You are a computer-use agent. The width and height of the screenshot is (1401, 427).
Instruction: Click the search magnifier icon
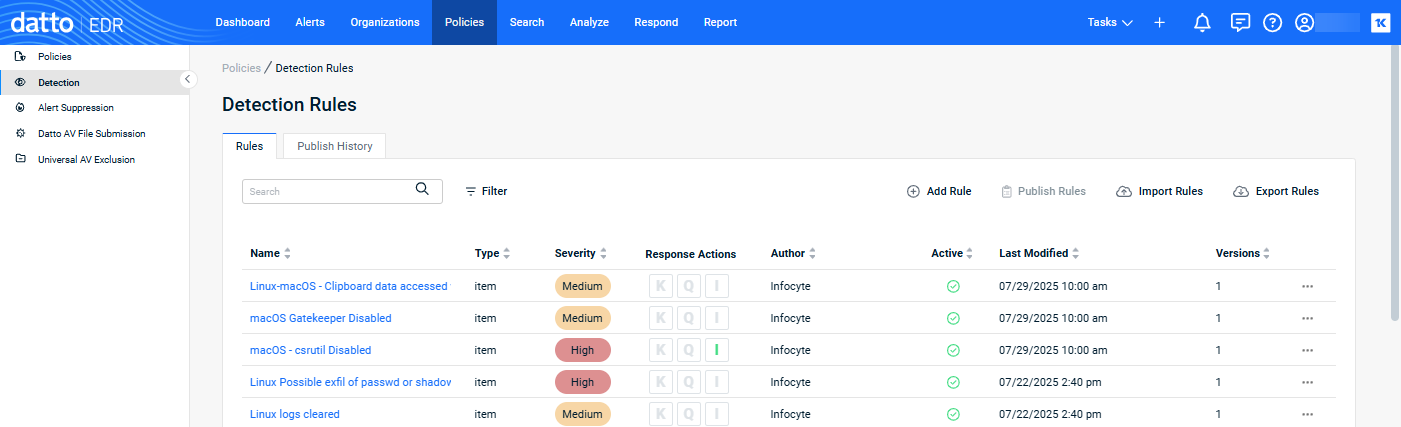(422, 189)
